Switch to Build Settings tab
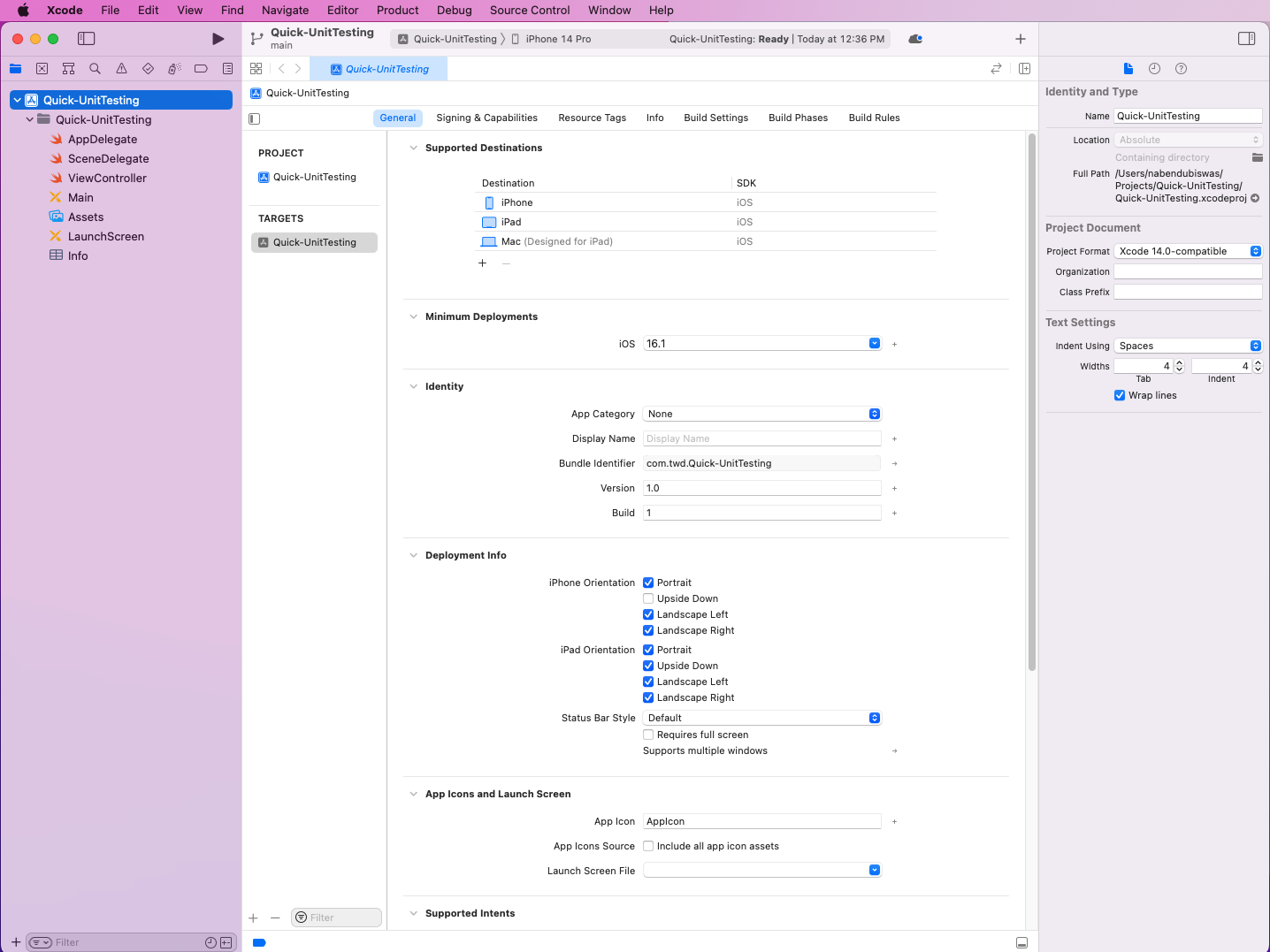 point(715,118)
